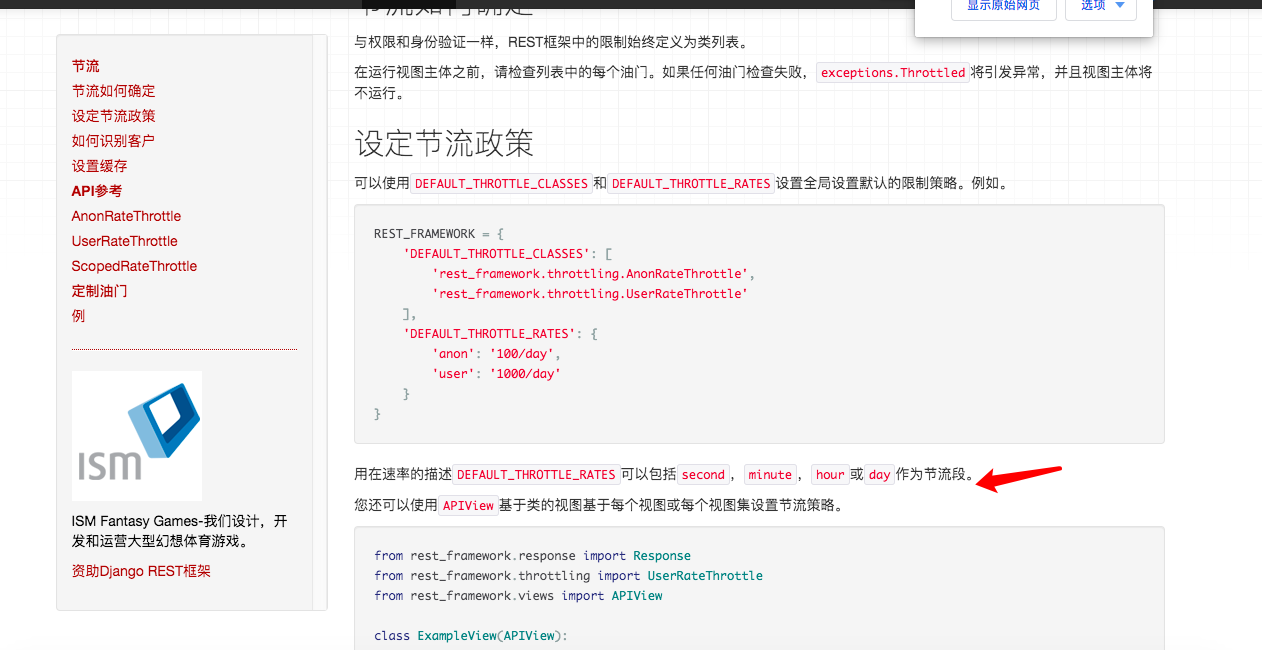Viewport: 1262px width, 650px height.
Task: Click the ISM Fantasy Games sponsor description
Action: 180,531
